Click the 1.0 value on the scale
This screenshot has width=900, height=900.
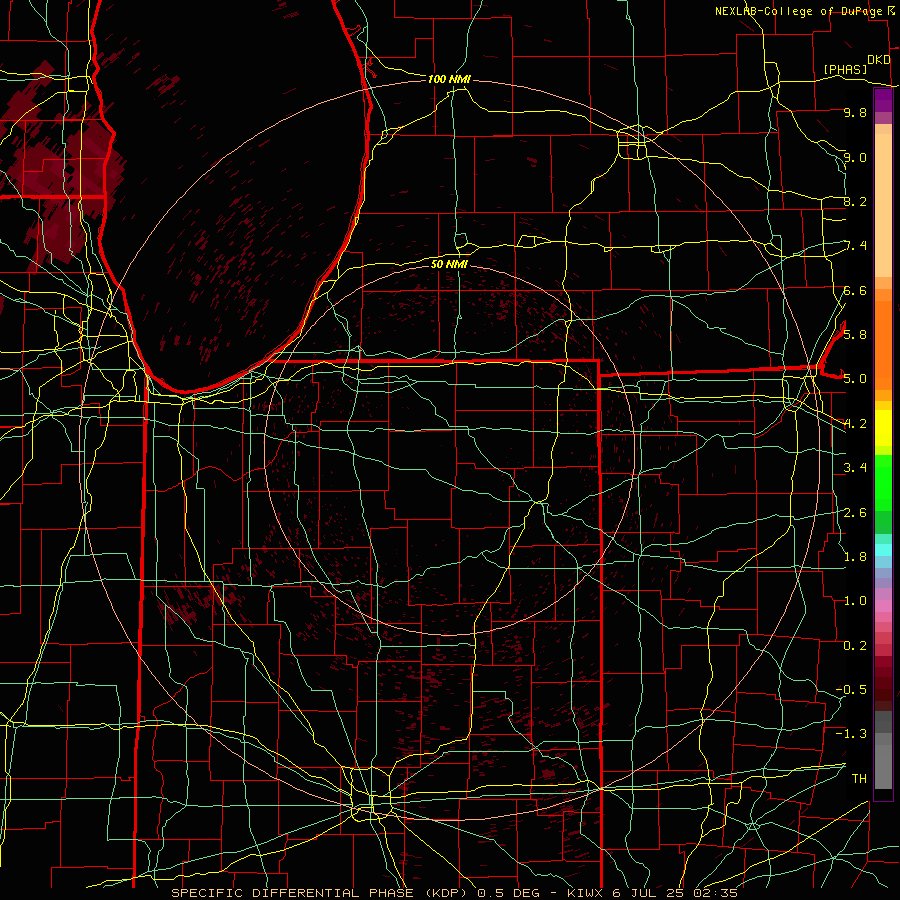(855, 600)
